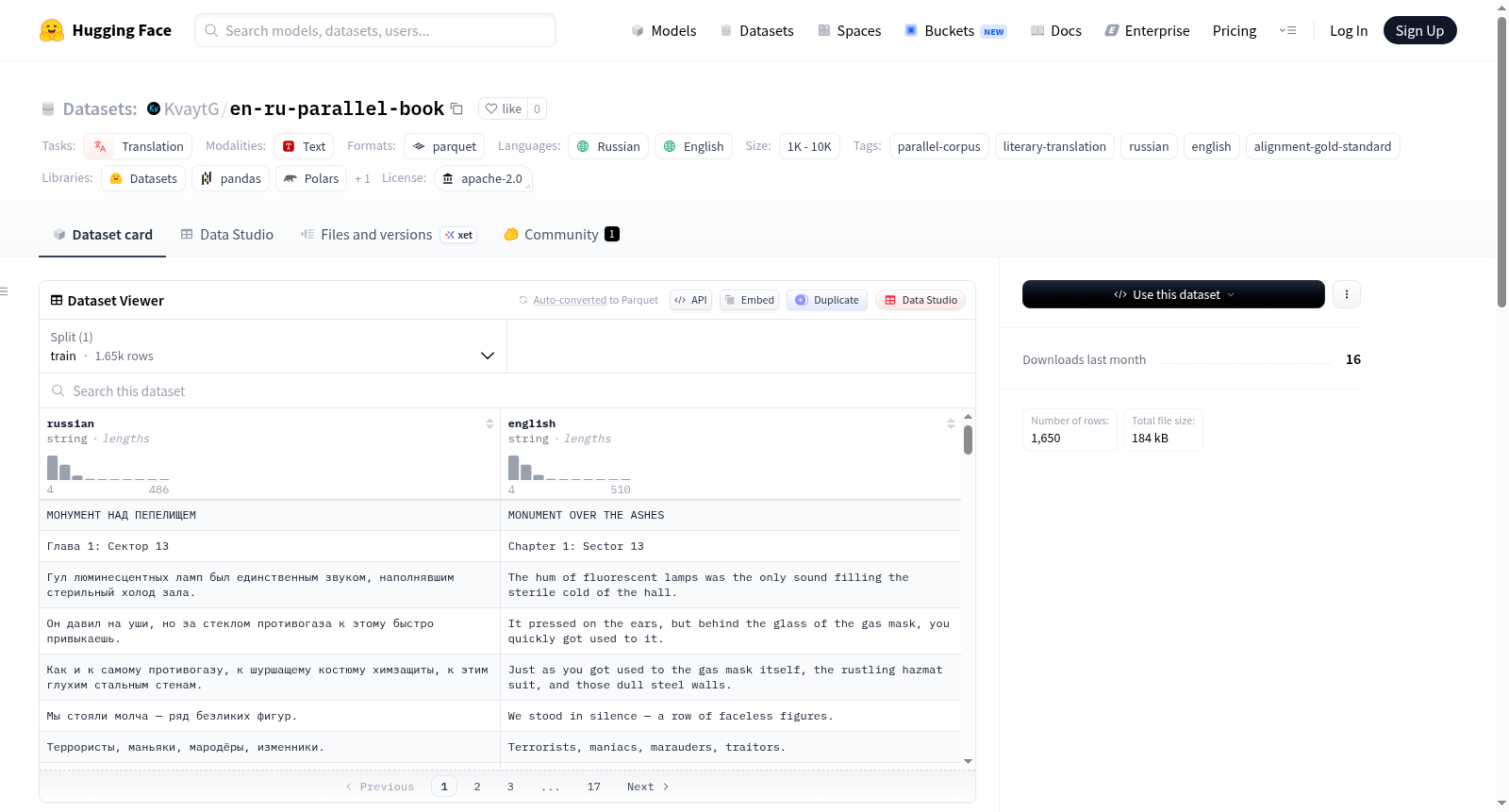Open Buckets page
The width and height of the screenshot is (1509, 812).
point(954,30)
